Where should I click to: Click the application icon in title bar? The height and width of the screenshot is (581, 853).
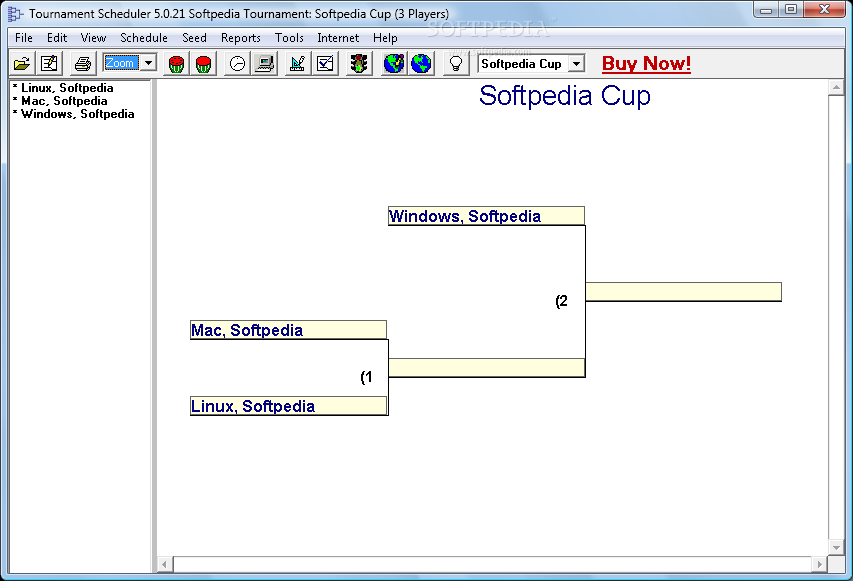pos(15,14)
